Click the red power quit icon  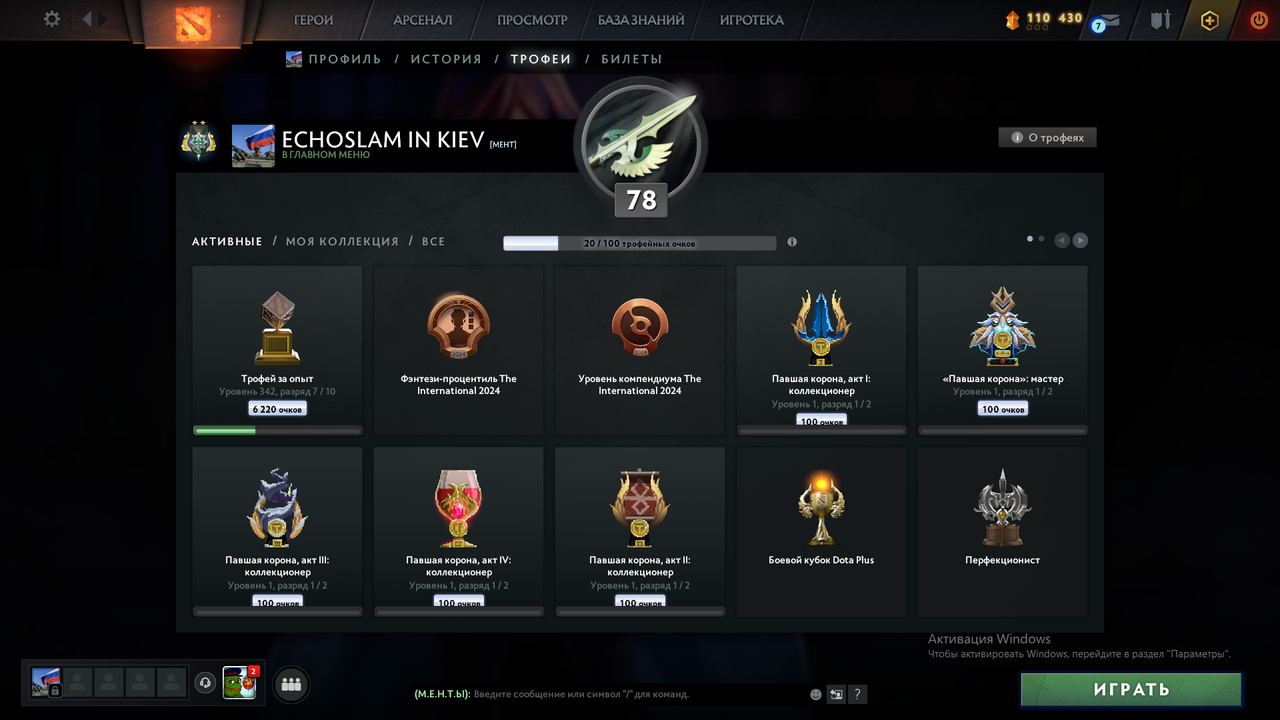1259,20
